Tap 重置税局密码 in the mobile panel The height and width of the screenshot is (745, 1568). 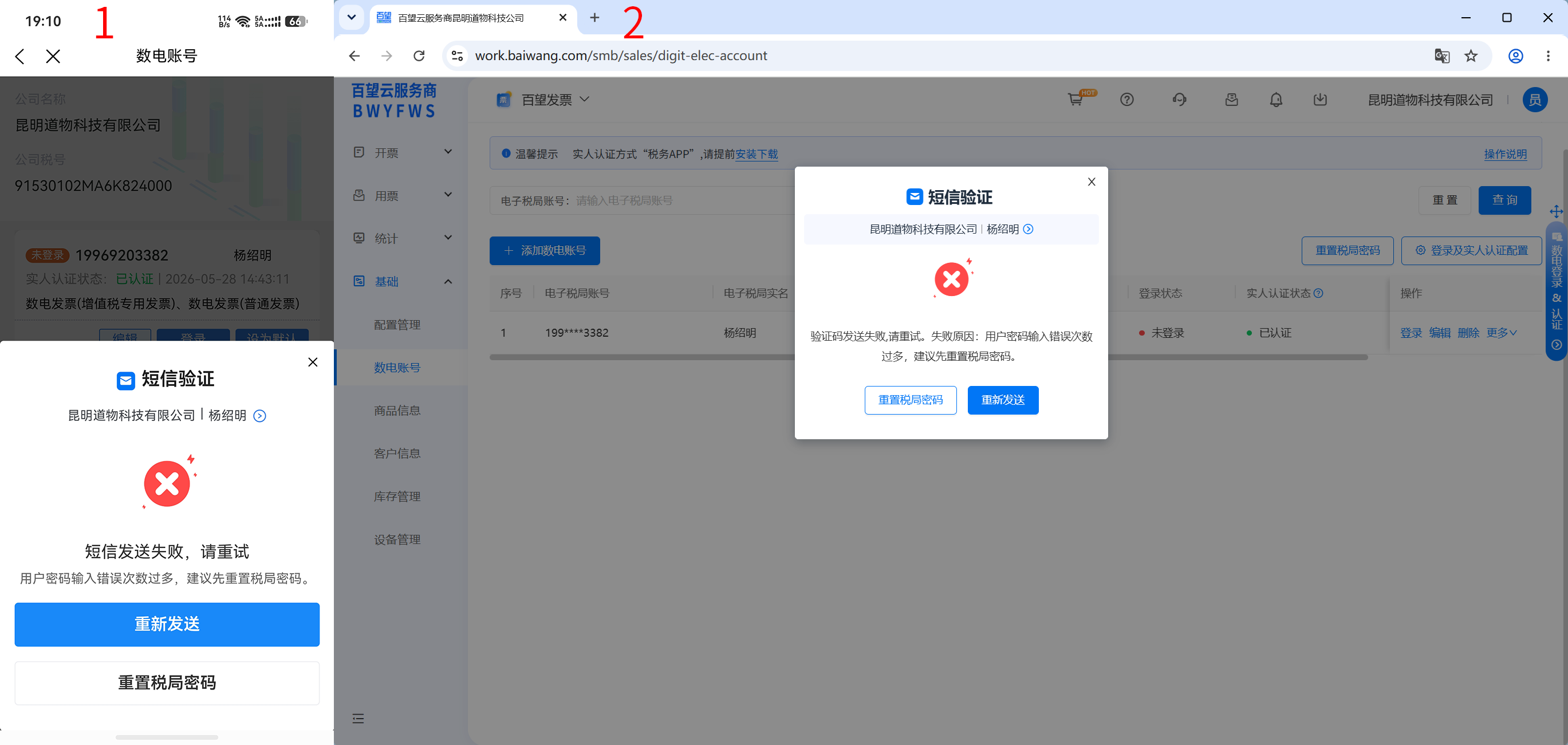point(167,683)
